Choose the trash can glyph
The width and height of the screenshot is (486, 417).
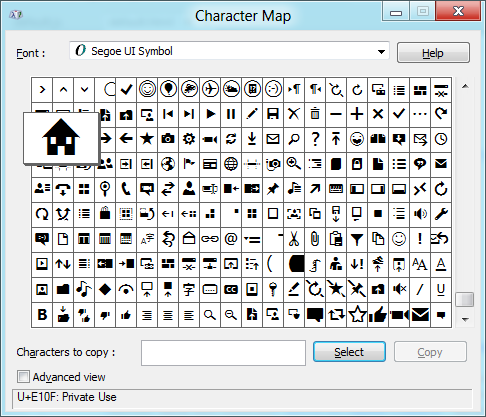tap(315, 114)
